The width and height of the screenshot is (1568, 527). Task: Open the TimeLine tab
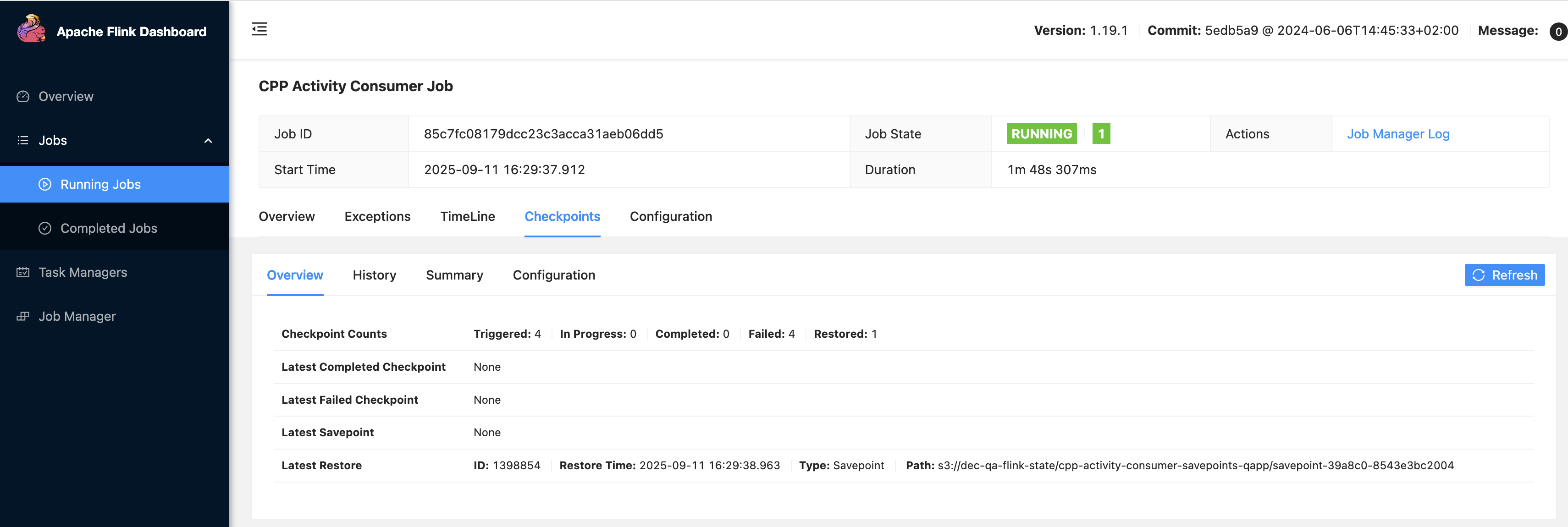click(468, 217)
